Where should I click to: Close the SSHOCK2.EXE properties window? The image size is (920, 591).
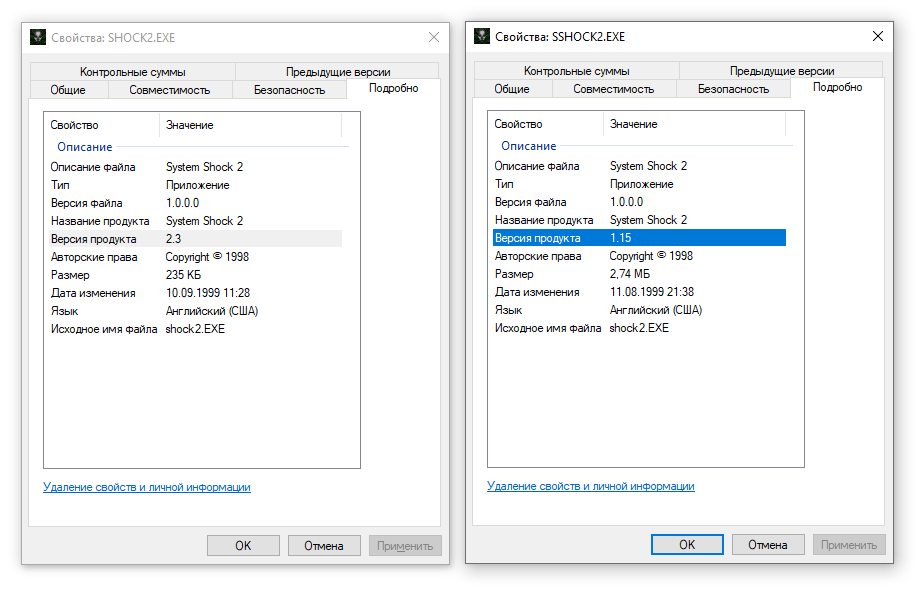(x=877, y=37)
